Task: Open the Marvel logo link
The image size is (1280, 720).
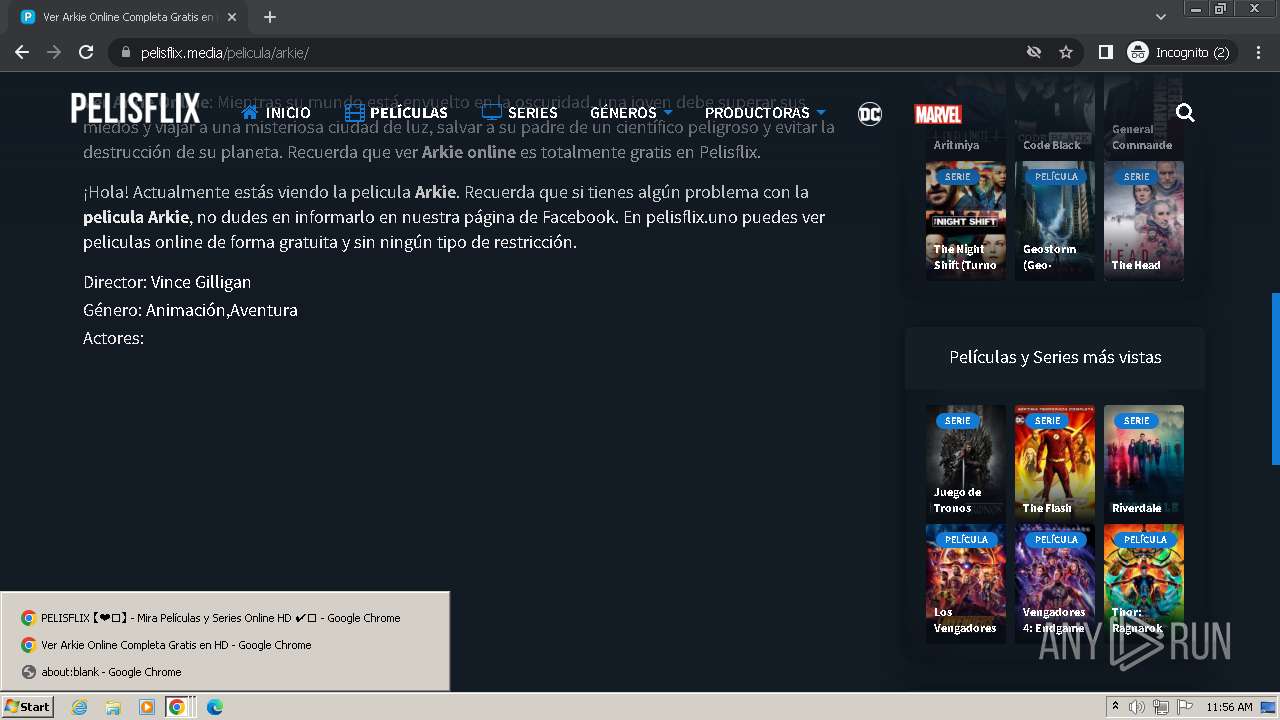Action: [x=938, y=114]
